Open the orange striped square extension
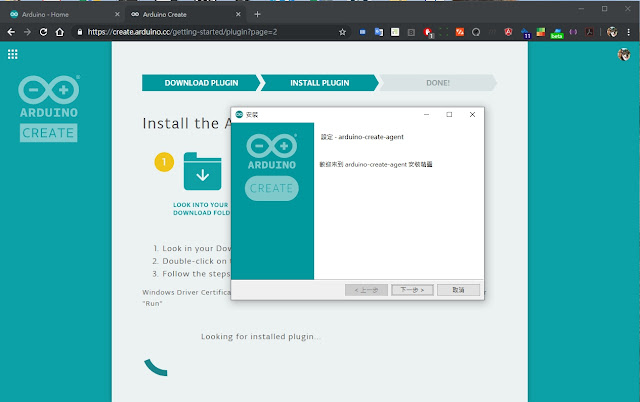640x402 pixels. tap(460, 32)
